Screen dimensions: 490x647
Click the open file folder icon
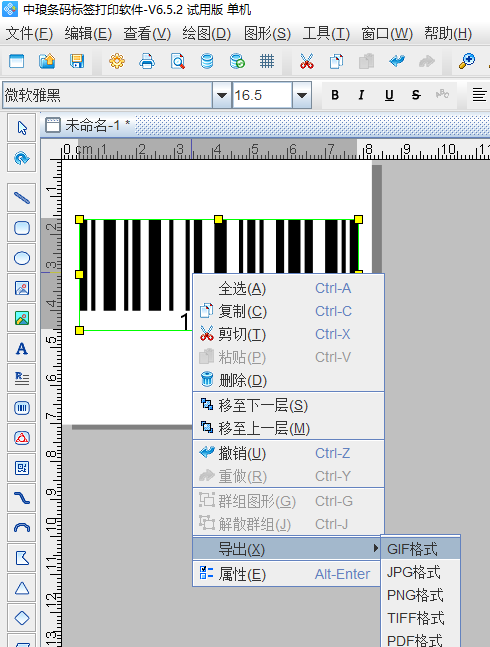(47, 61)
